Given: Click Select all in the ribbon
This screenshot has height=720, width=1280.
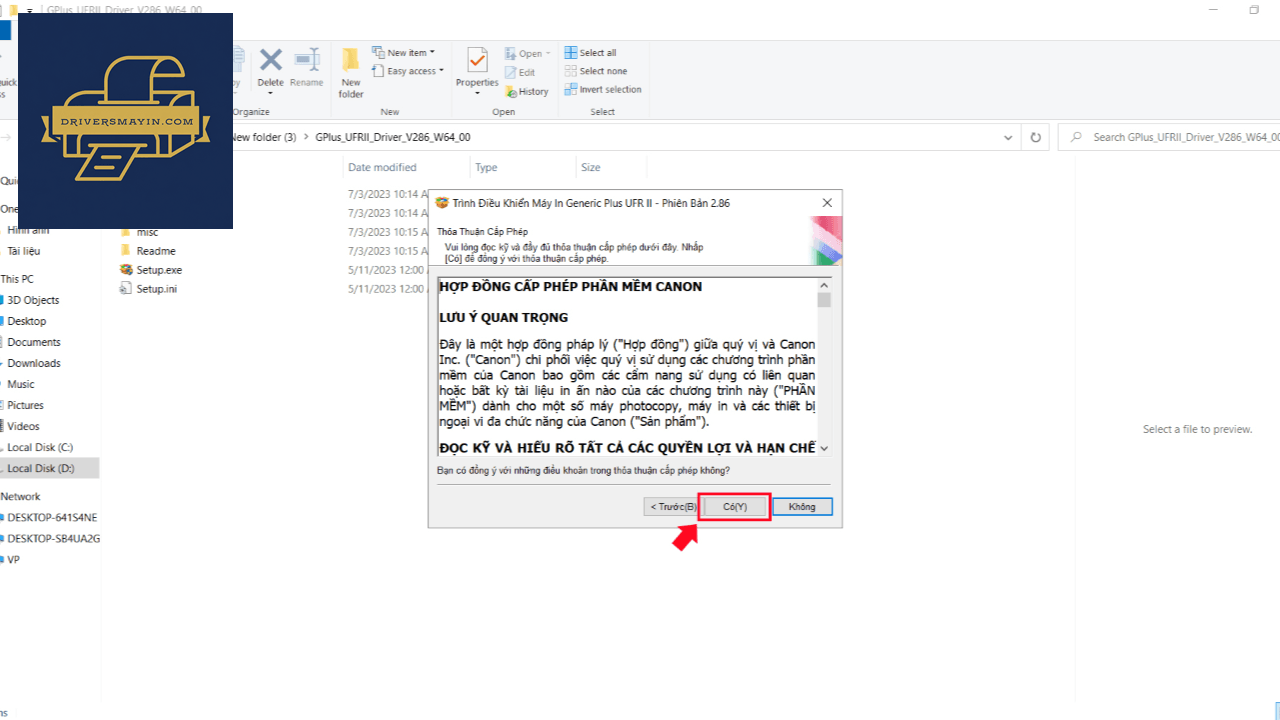Looking at the screenshot, I should 590,53.
